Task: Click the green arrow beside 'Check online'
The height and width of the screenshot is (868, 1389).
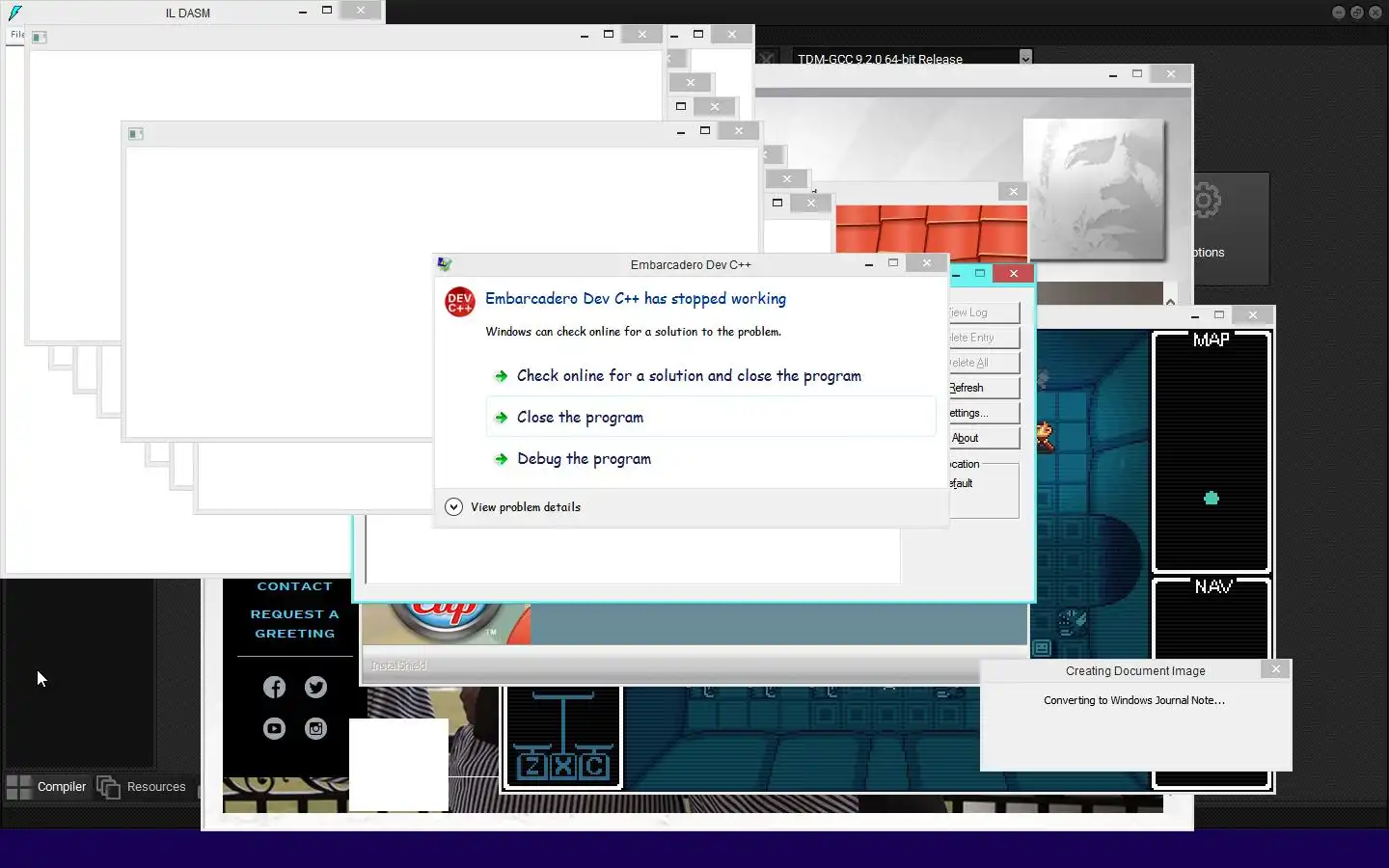Action: pyautogui.click(x=501, y=376)
